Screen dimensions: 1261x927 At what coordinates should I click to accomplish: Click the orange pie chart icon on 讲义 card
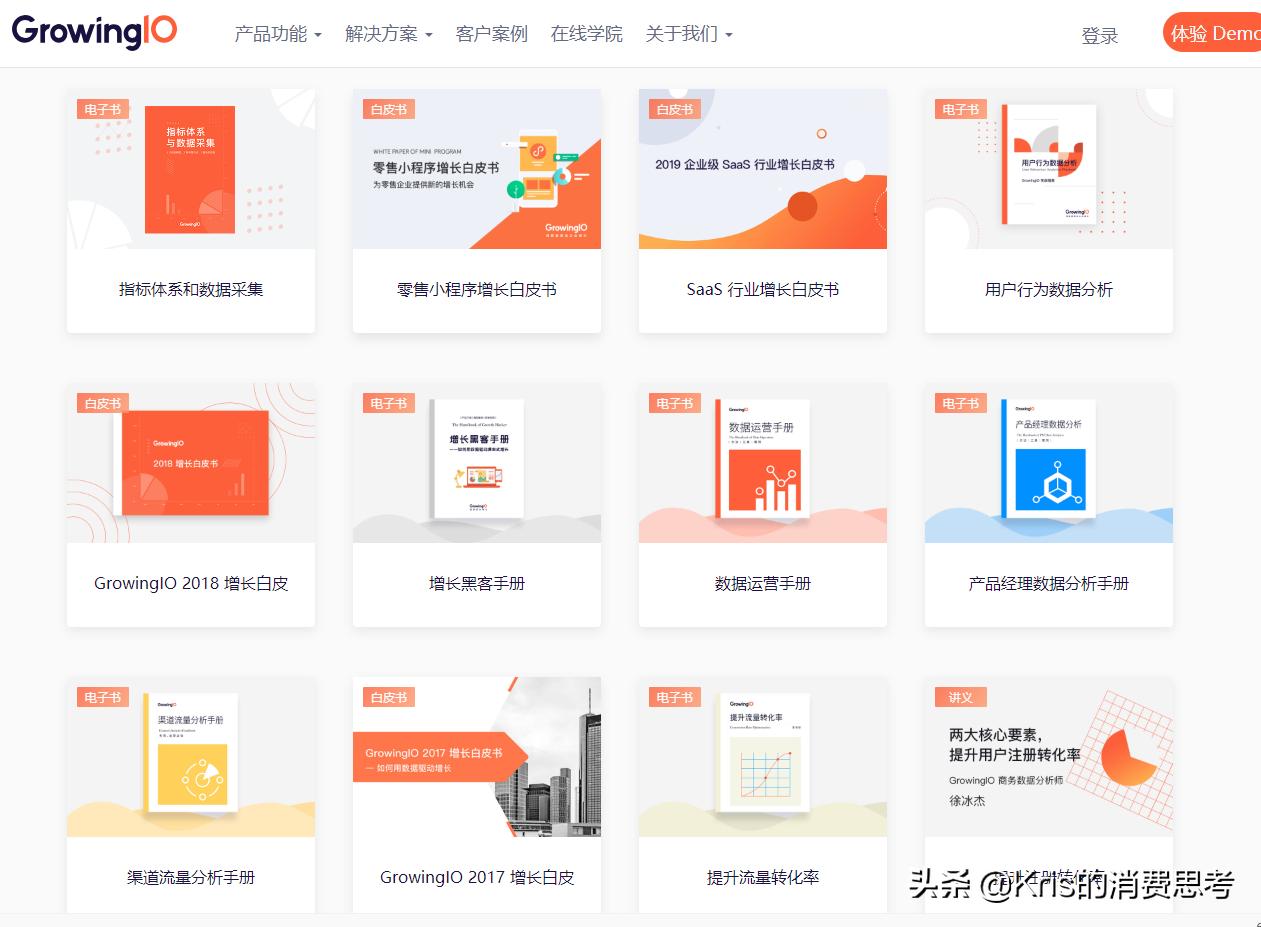[1129, 757]
